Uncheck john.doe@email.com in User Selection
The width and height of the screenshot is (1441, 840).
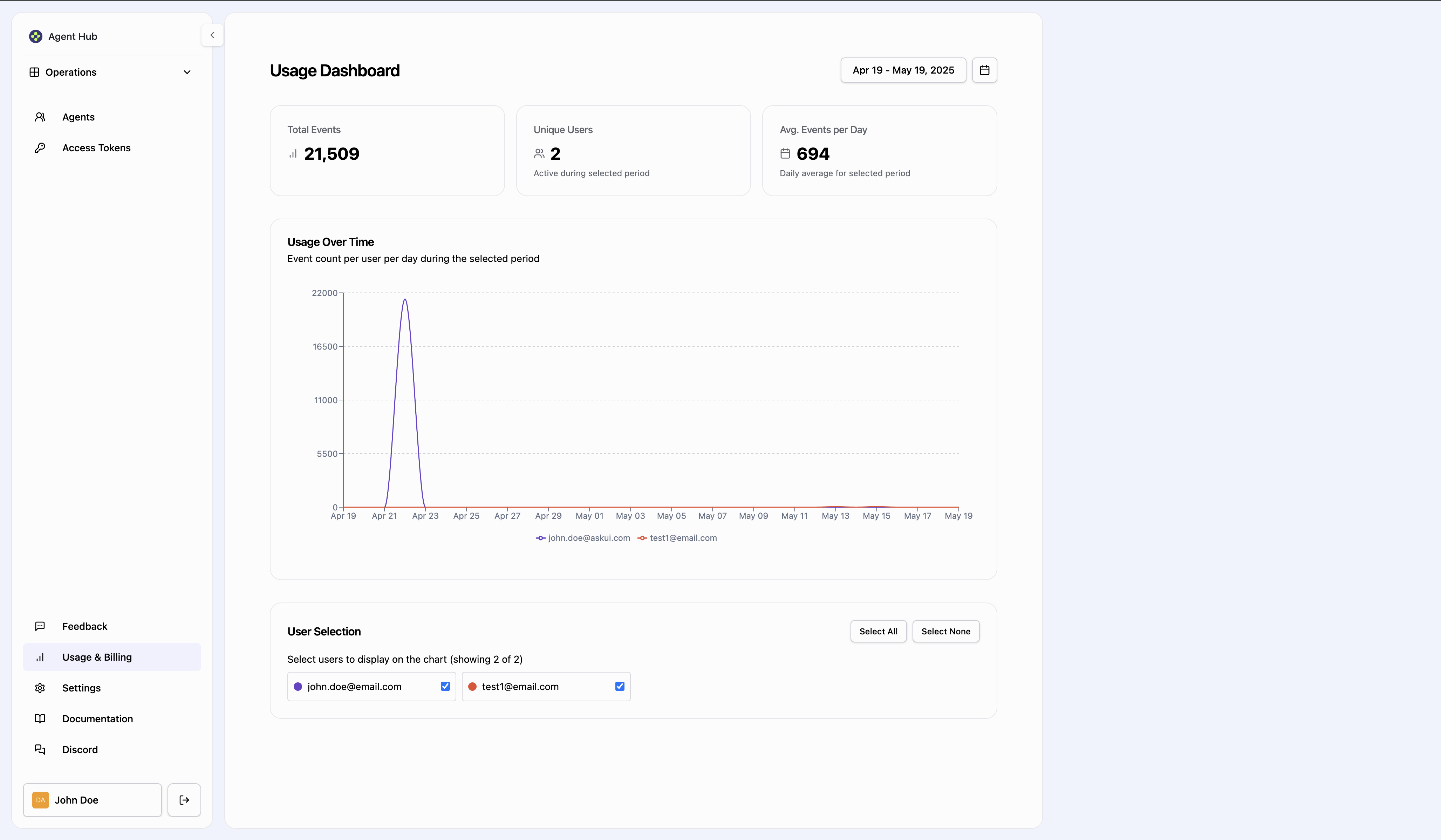pos(445,686)
